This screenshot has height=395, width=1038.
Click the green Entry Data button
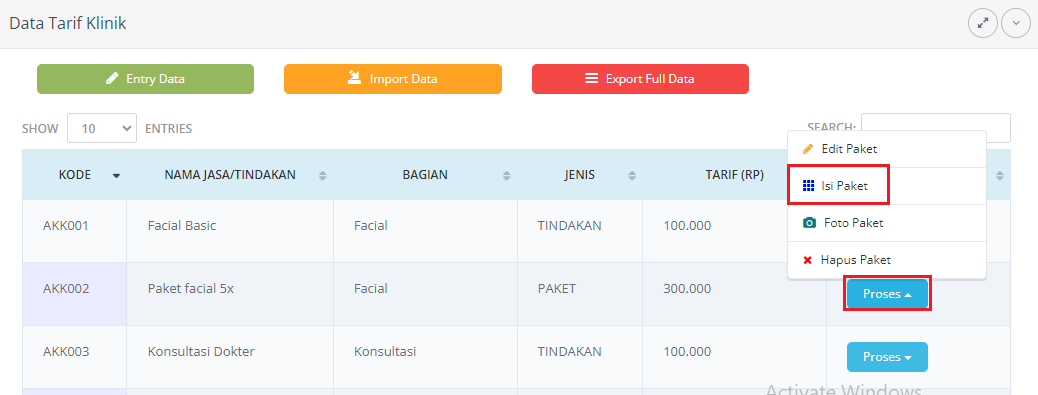pyautogui.click(x=146, y=79)
